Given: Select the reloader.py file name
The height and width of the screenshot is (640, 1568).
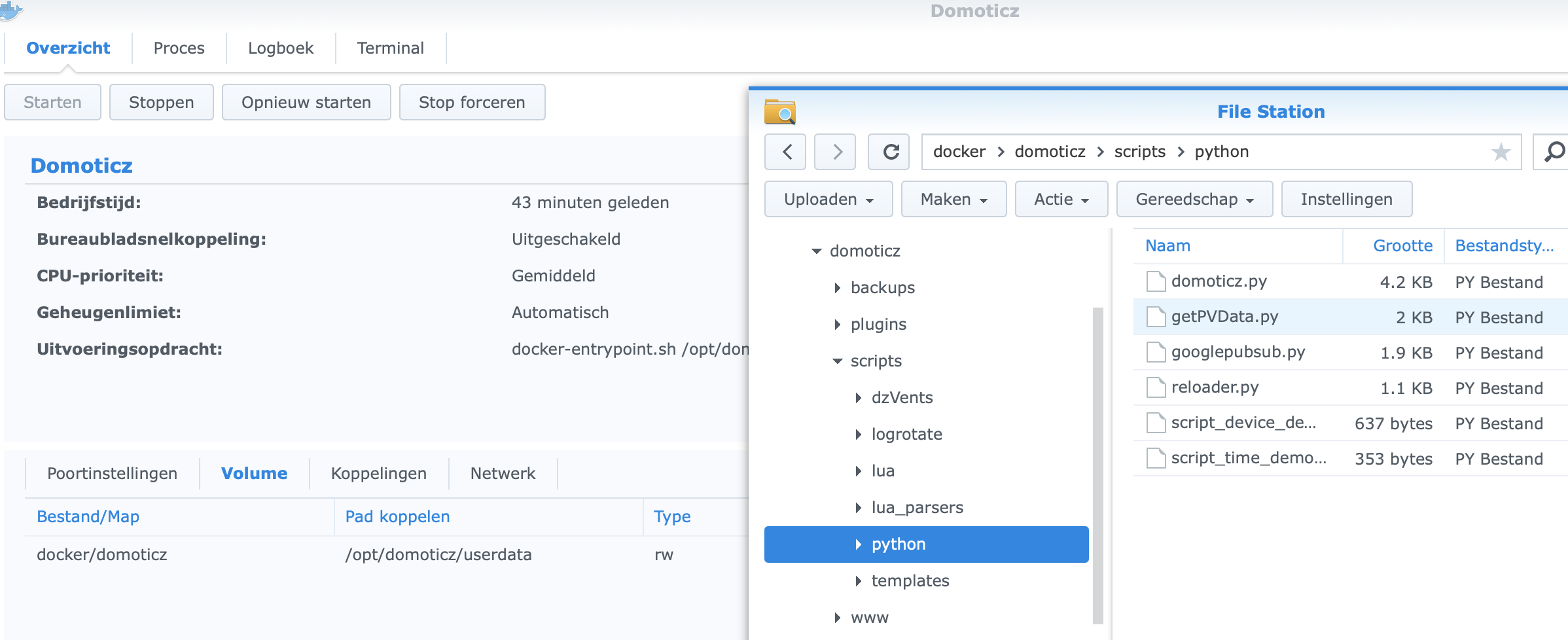Looking at the screenshot, I should coord(1215,387).
